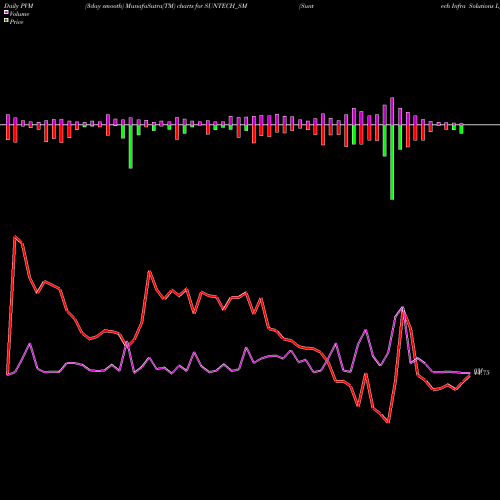Click the Volume legend label
Image resolution: width=500 pixels, height=500 pixels.
pos(19,14)
